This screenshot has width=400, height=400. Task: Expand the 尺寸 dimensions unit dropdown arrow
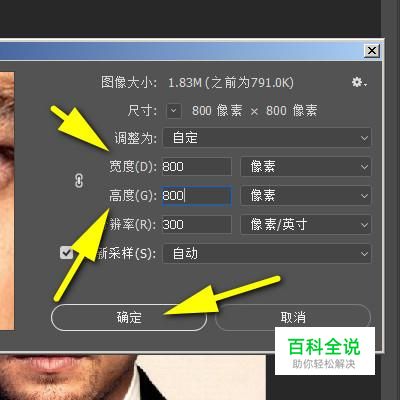tap(174, 111)
